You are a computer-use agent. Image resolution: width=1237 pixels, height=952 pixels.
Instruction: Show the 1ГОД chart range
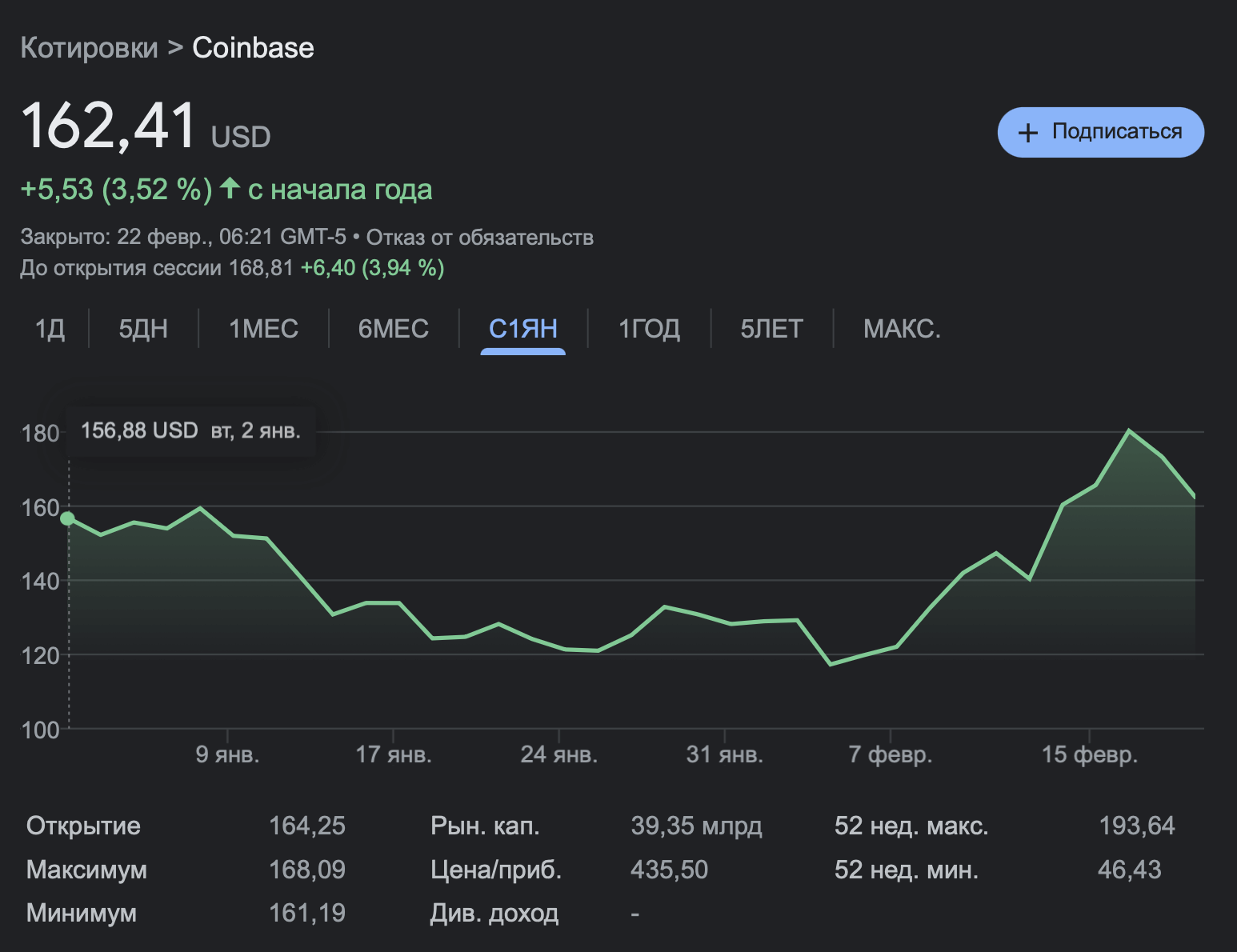coord(649,329)
